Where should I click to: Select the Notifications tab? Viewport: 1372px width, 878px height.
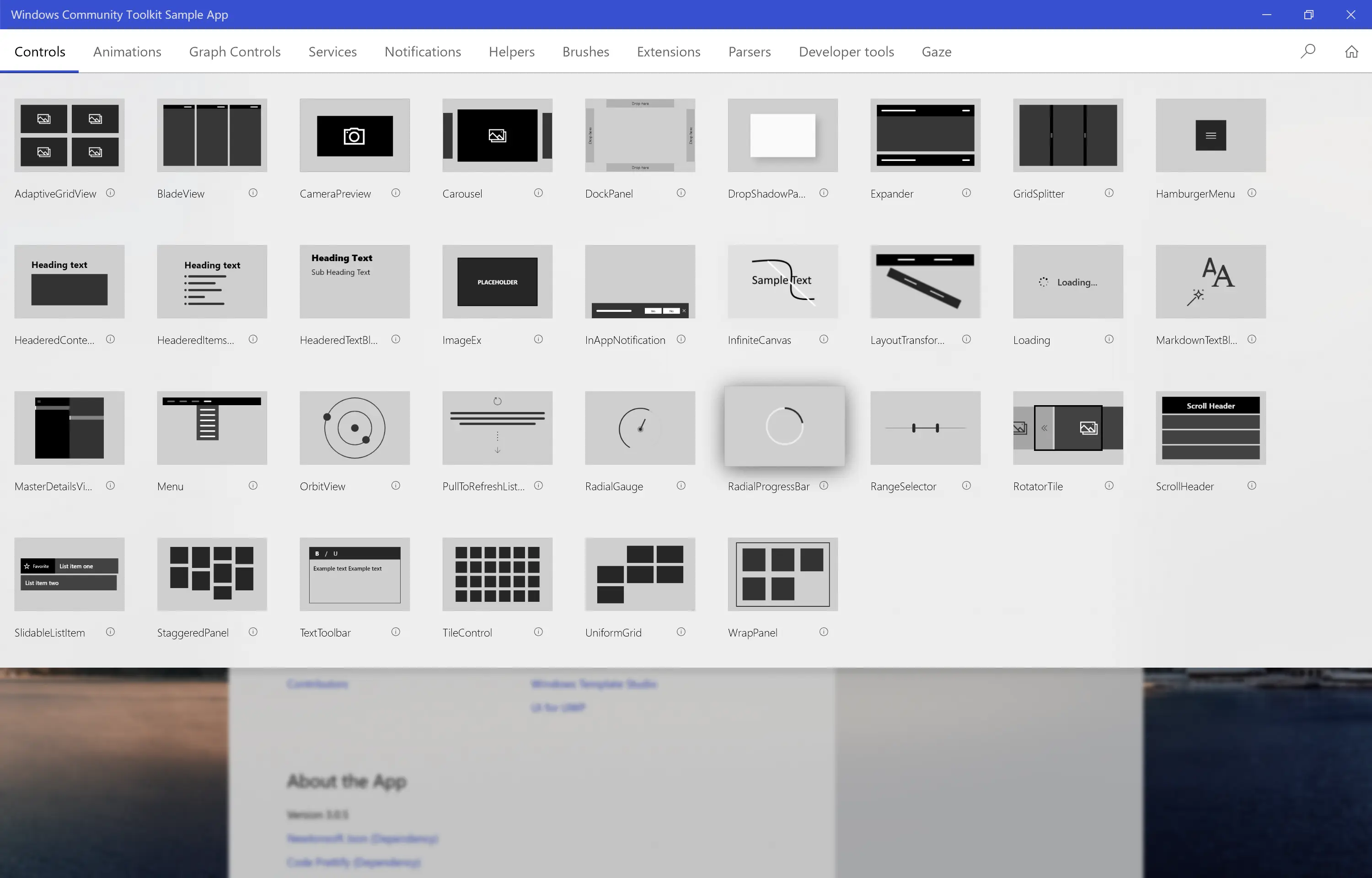coord(423,52)
